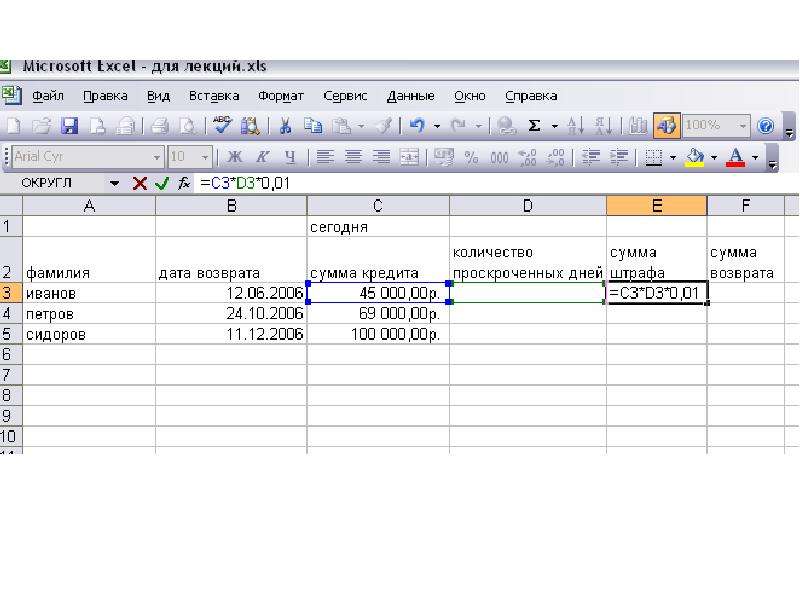The width and height of the screenshot is (800, 600).
Task: Cancel formula entry with red X
Action: pos(139,183)
